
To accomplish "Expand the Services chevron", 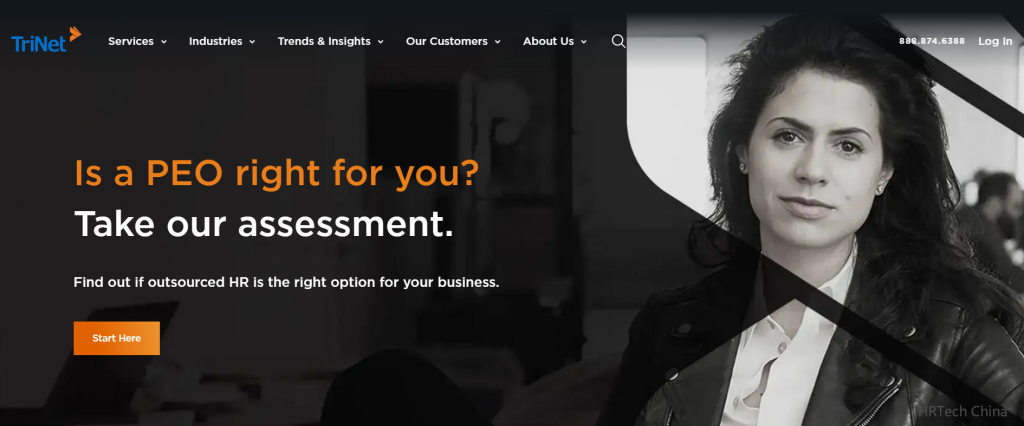I will pos(164,42).
